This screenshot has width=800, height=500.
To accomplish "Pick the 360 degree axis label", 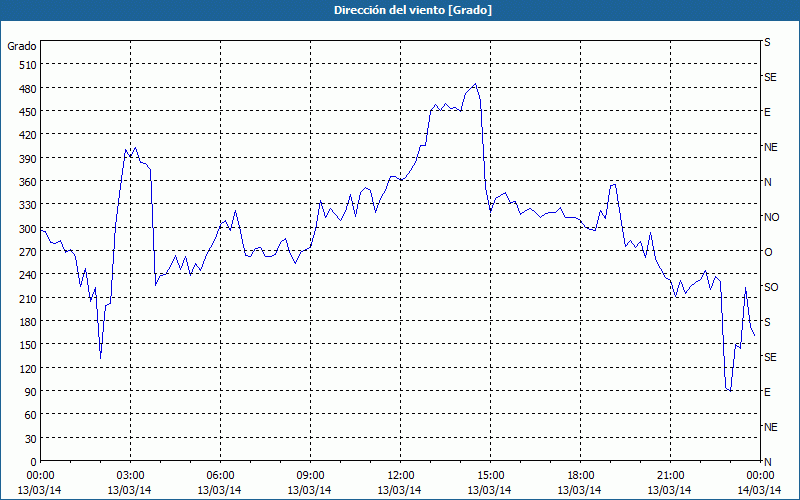I will [x=28, y=182].
